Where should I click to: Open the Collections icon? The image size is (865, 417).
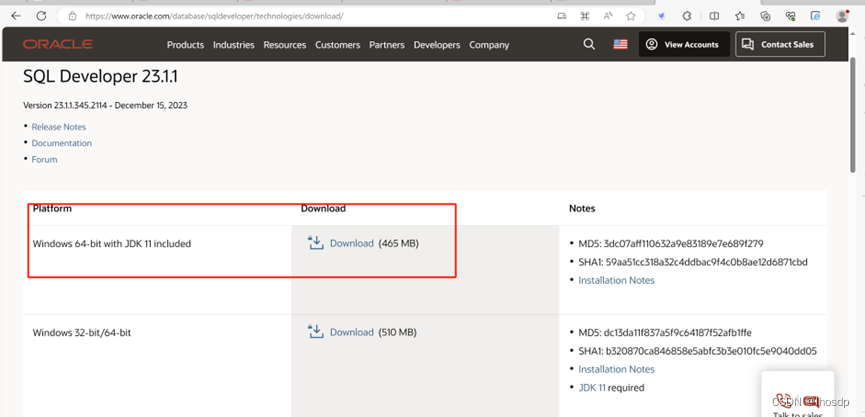click(765, 16)
